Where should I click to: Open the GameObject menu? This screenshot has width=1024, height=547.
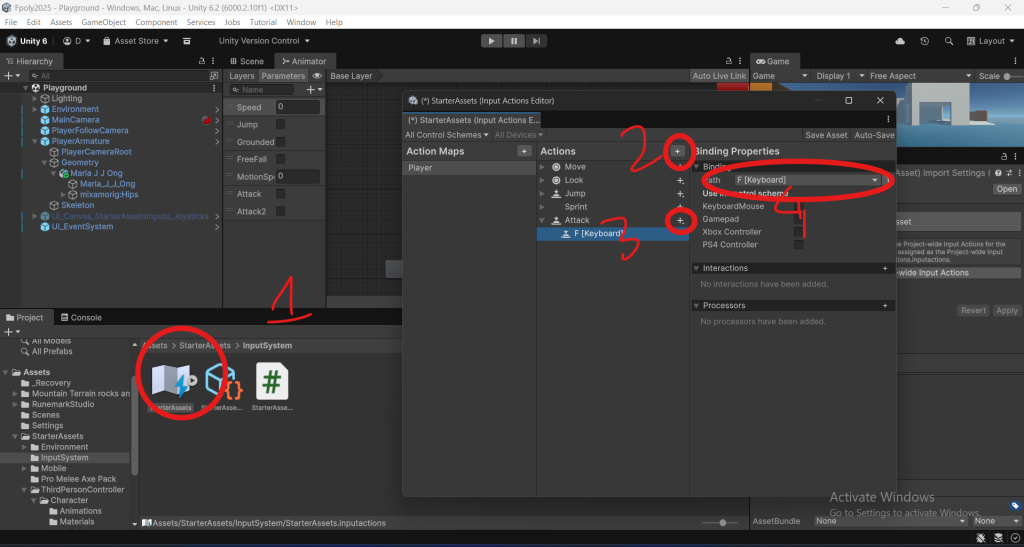tap(103, 22)
